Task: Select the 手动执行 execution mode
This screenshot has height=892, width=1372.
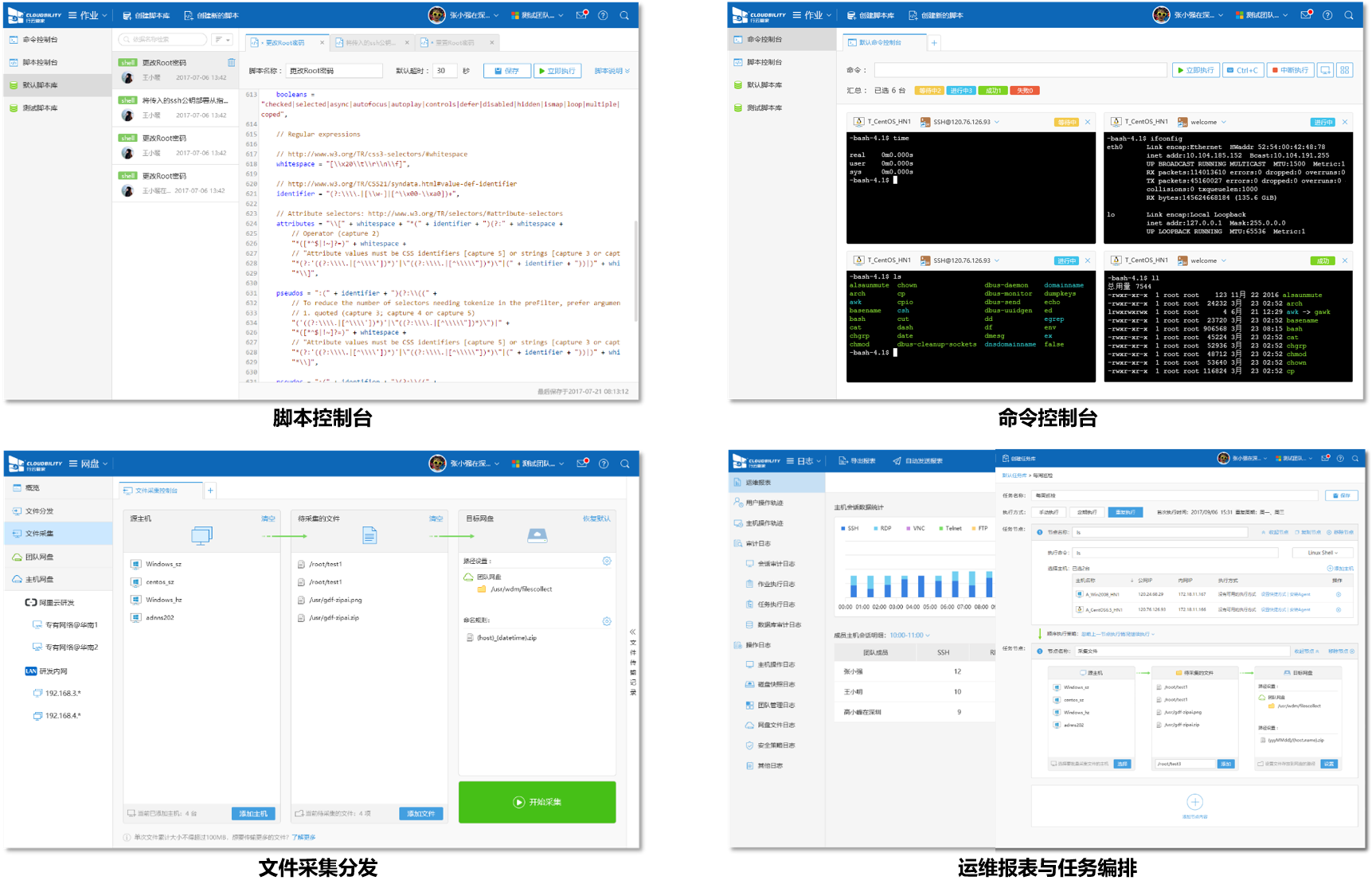Action: [x=1049, y=512]
